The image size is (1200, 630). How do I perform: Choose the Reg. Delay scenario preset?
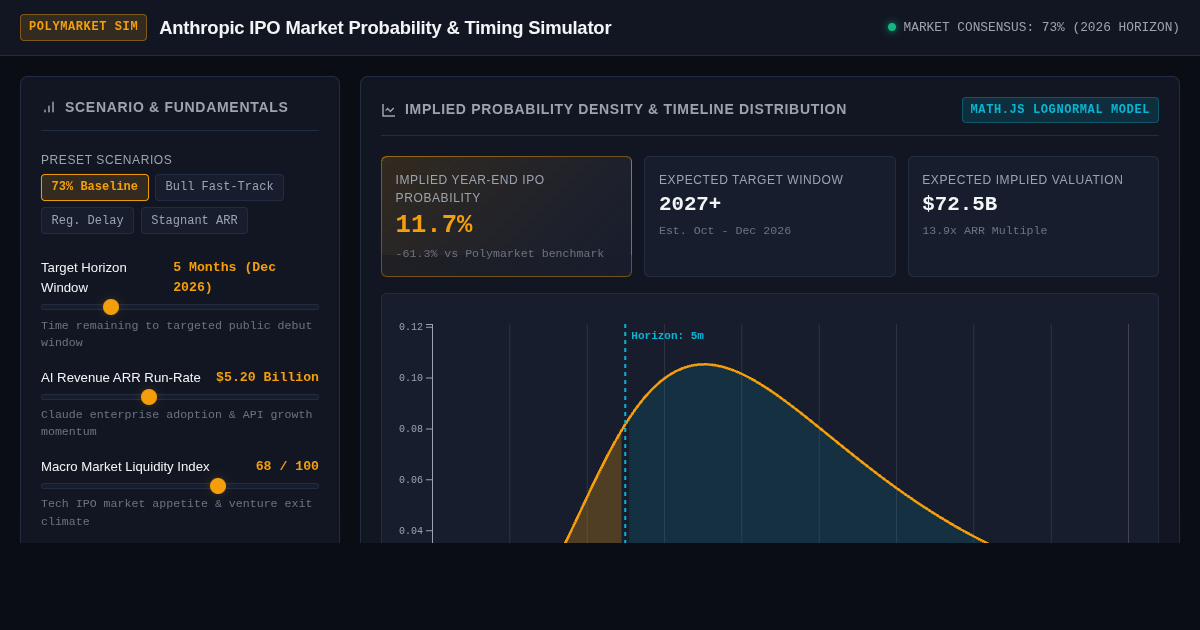coord(88,220)
